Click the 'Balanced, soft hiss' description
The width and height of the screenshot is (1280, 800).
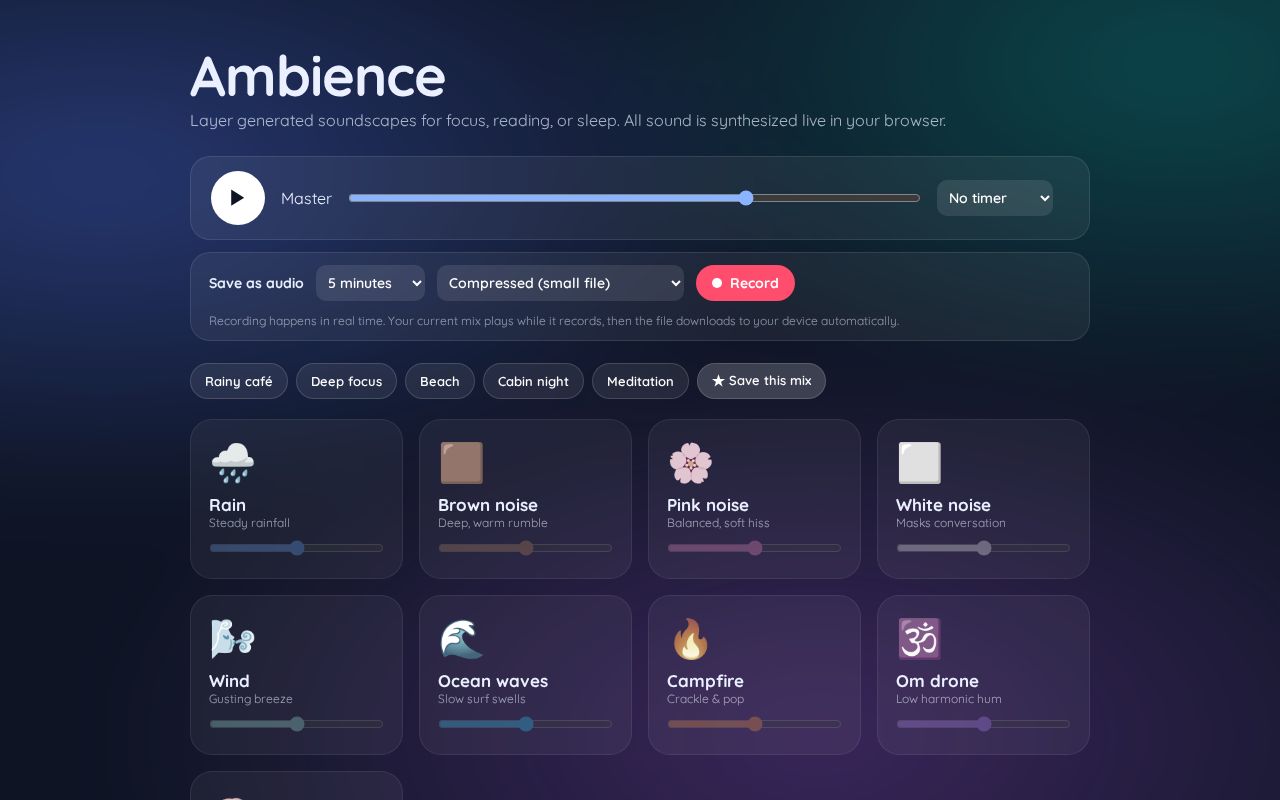718,523
